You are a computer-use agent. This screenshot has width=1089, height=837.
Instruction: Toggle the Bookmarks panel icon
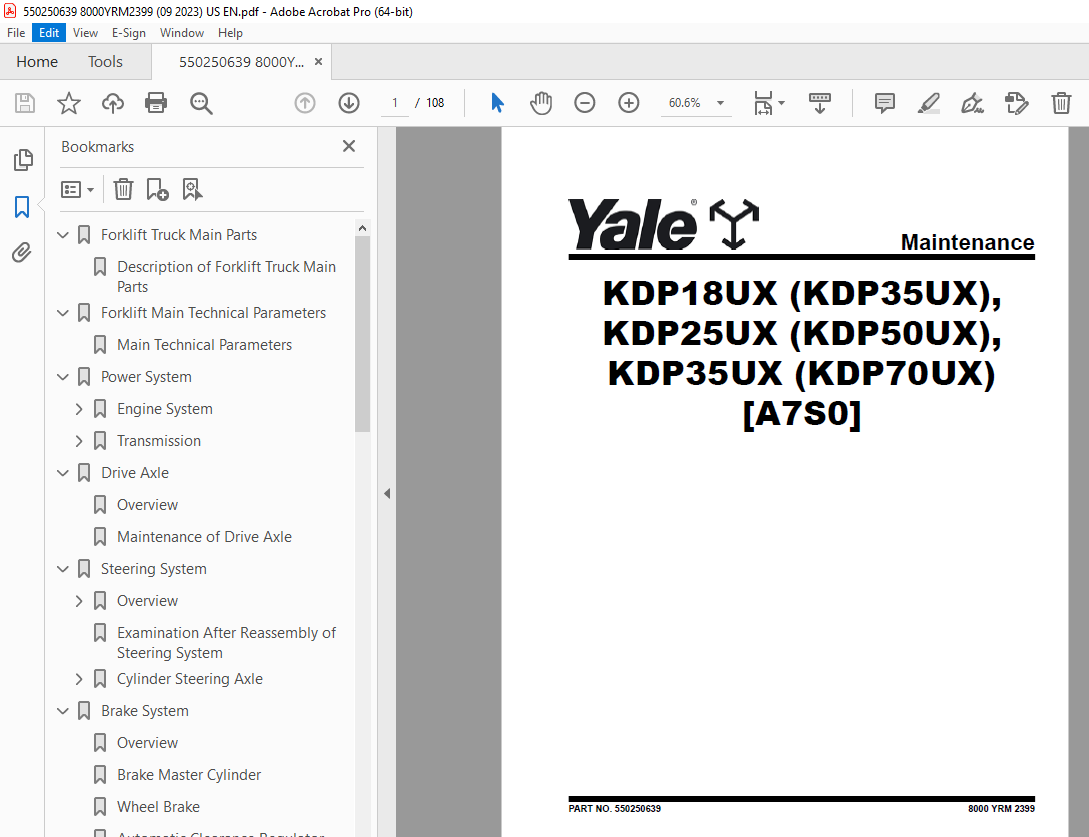click(22, 206)
